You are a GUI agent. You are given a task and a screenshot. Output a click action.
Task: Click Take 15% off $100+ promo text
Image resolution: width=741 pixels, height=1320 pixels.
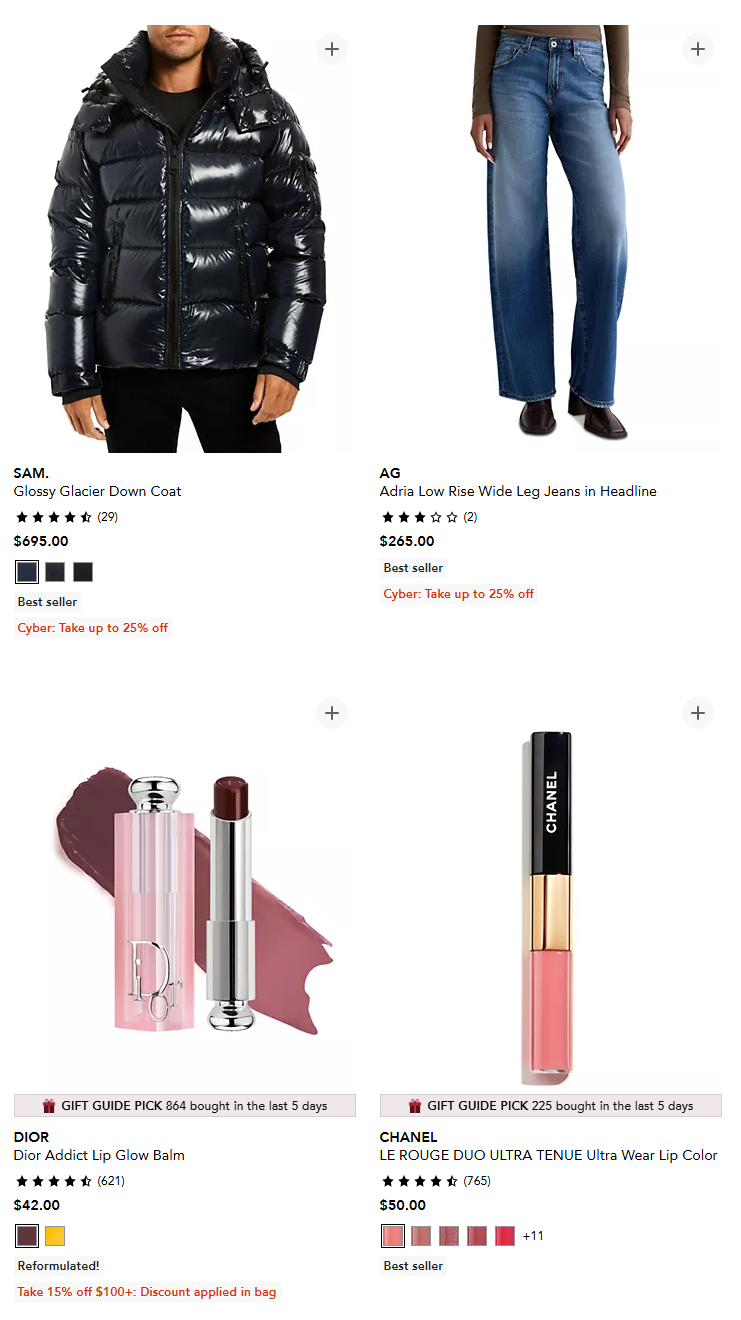146,1292
